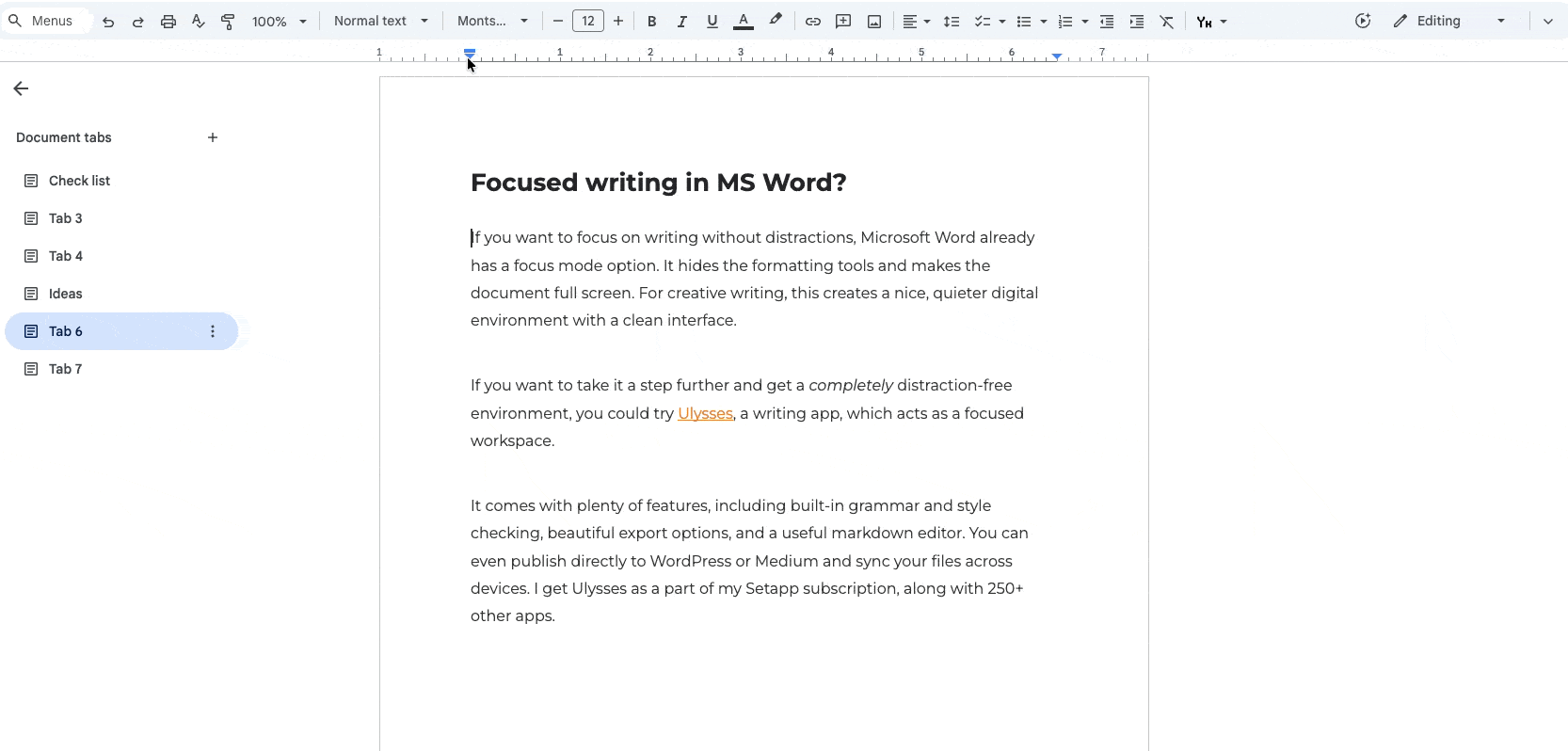The height and width of the screenshot is (751, 1568).
Task: Expand checklist options arrow
Action: [1001, 21]
